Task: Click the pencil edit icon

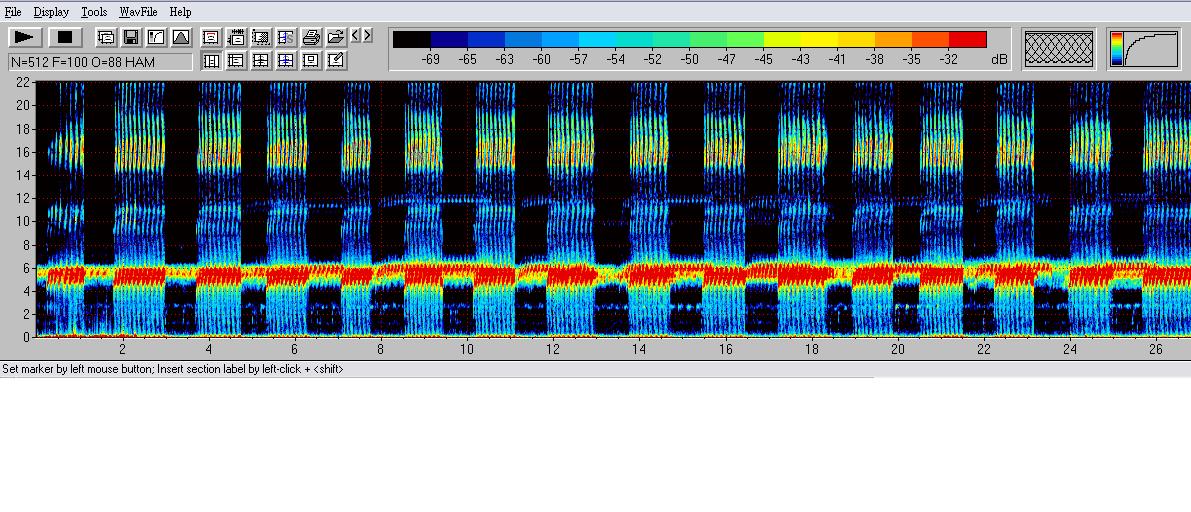Action: (336, 61)
